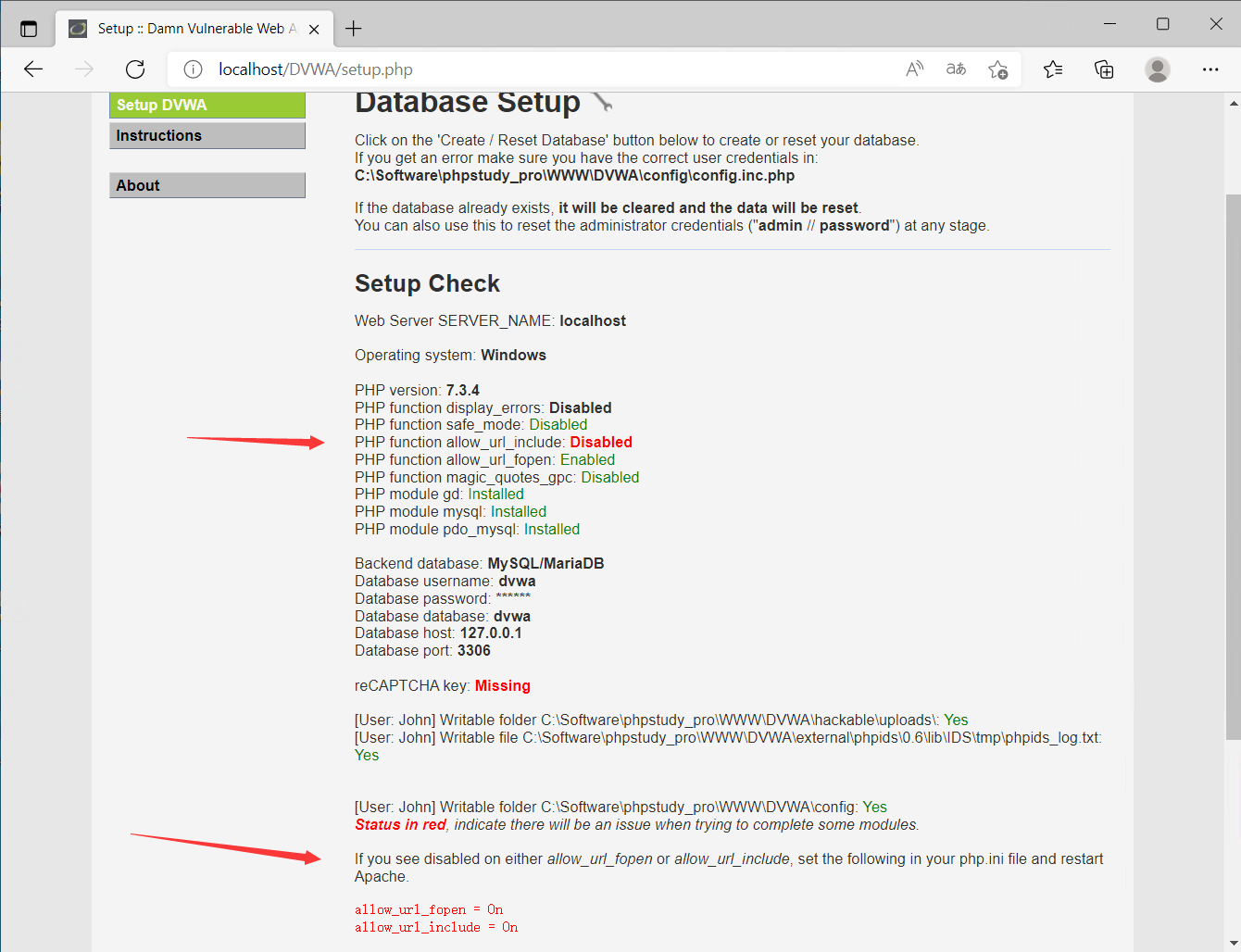Select the Setup :: Damn Vulnerable Web tab
The height and width of the screenshot is (952, 1241).
(196, 29)
